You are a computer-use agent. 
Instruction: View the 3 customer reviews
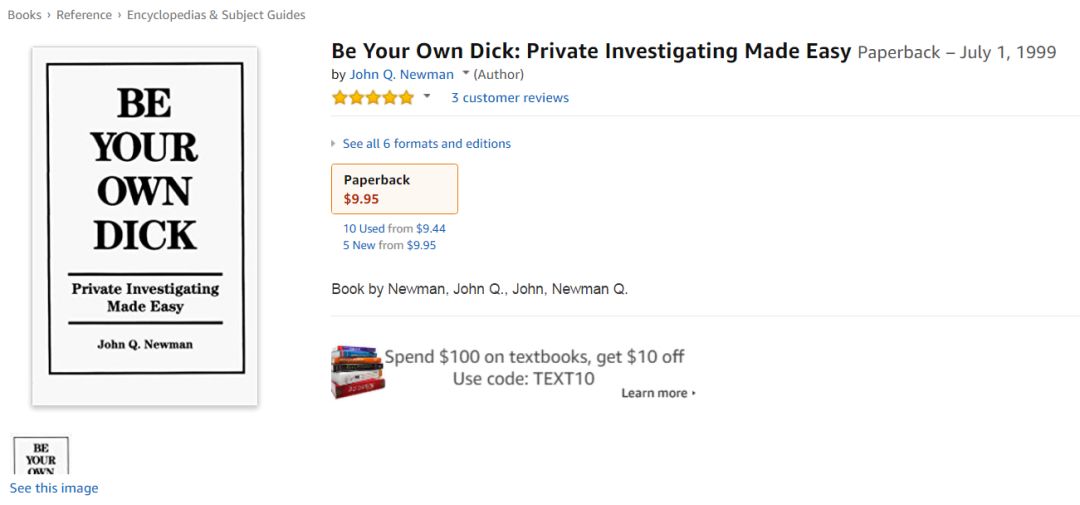pos(509,98)
